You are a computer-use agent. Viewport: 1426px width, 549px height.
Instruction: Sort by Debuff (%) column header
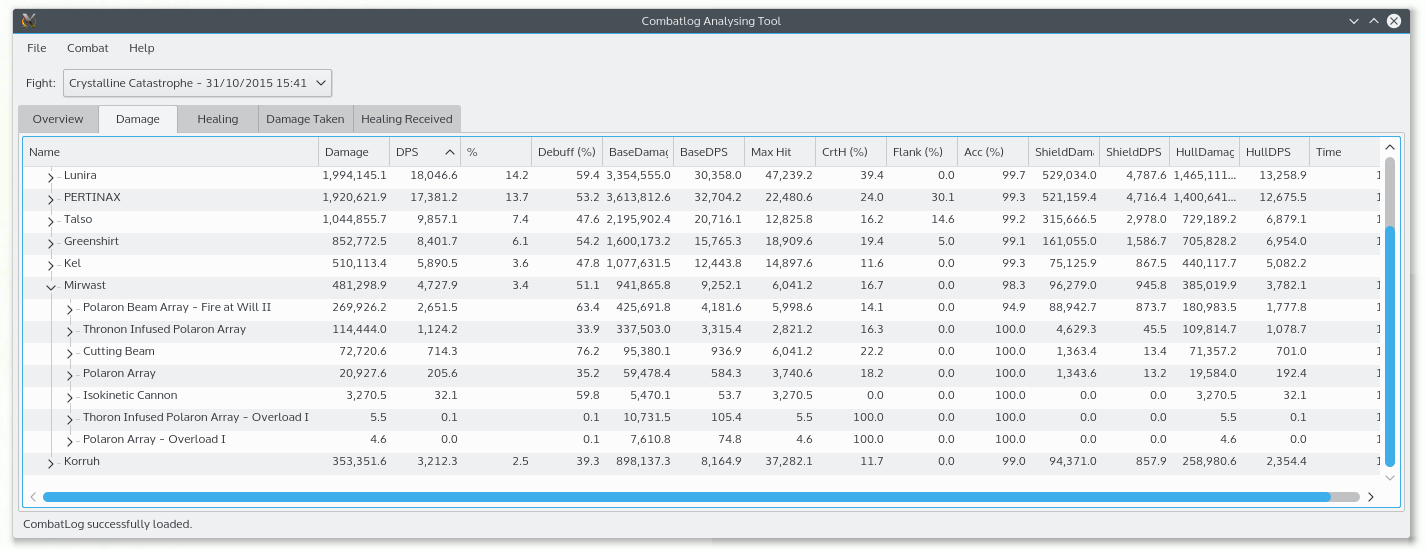point(567,152)
